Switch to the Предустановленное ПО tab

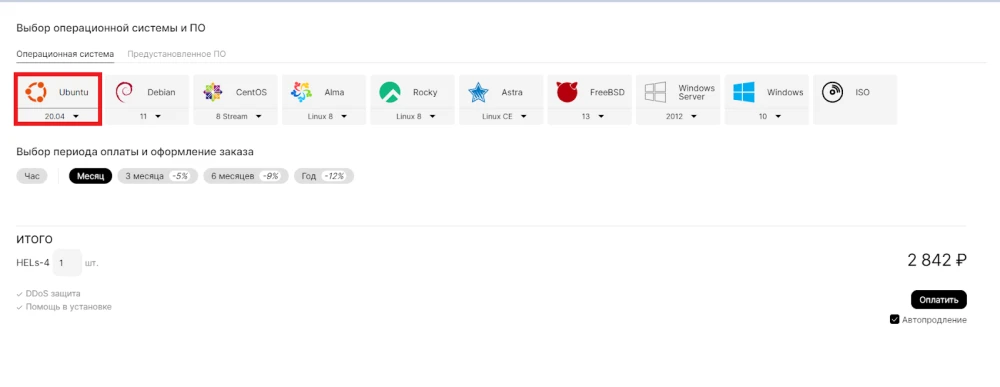click(x=177, y=54)
